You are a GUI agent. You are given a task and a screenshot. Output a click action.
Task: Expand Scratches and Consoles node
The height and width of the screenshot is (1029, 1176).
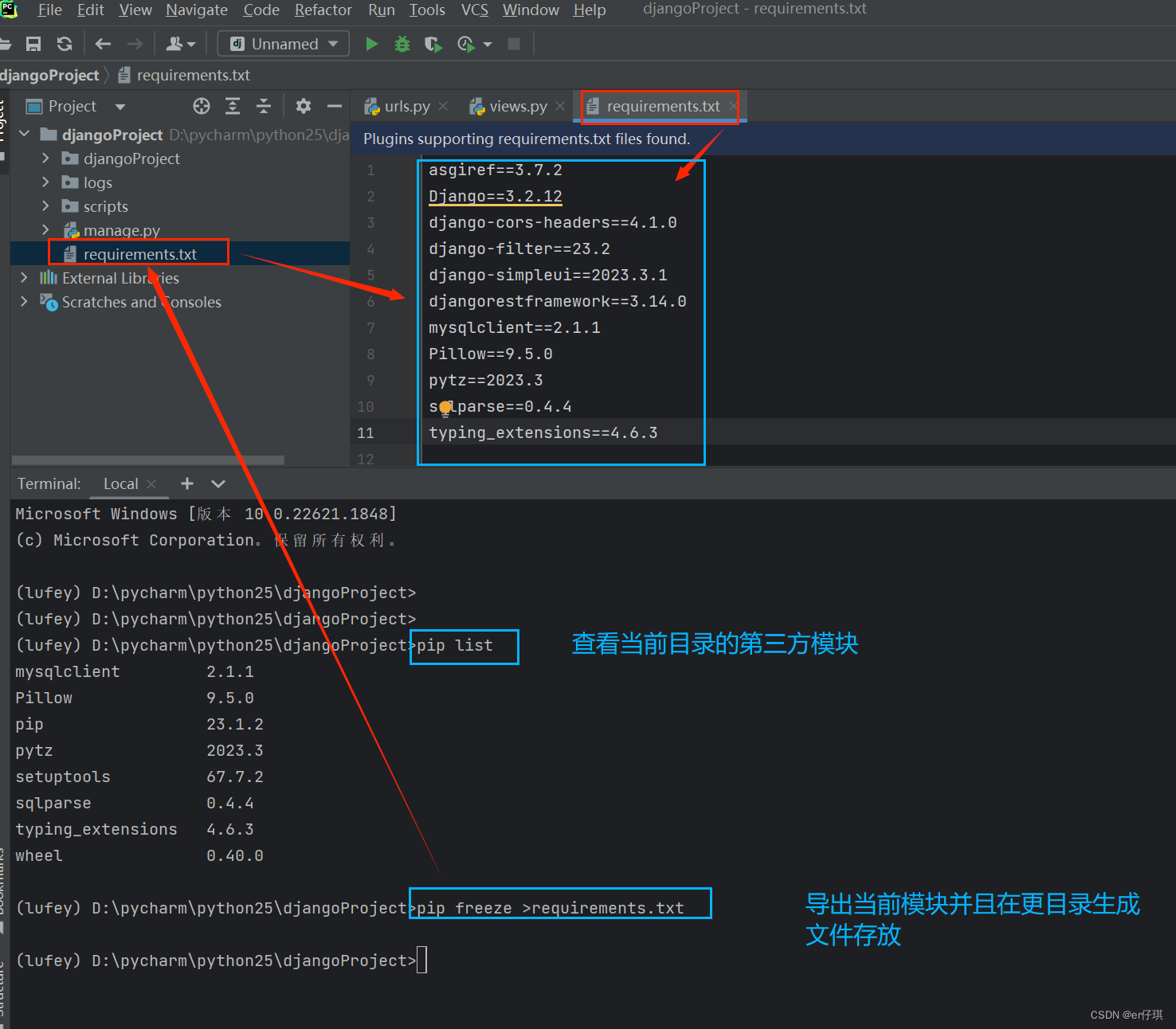(24, 302)
